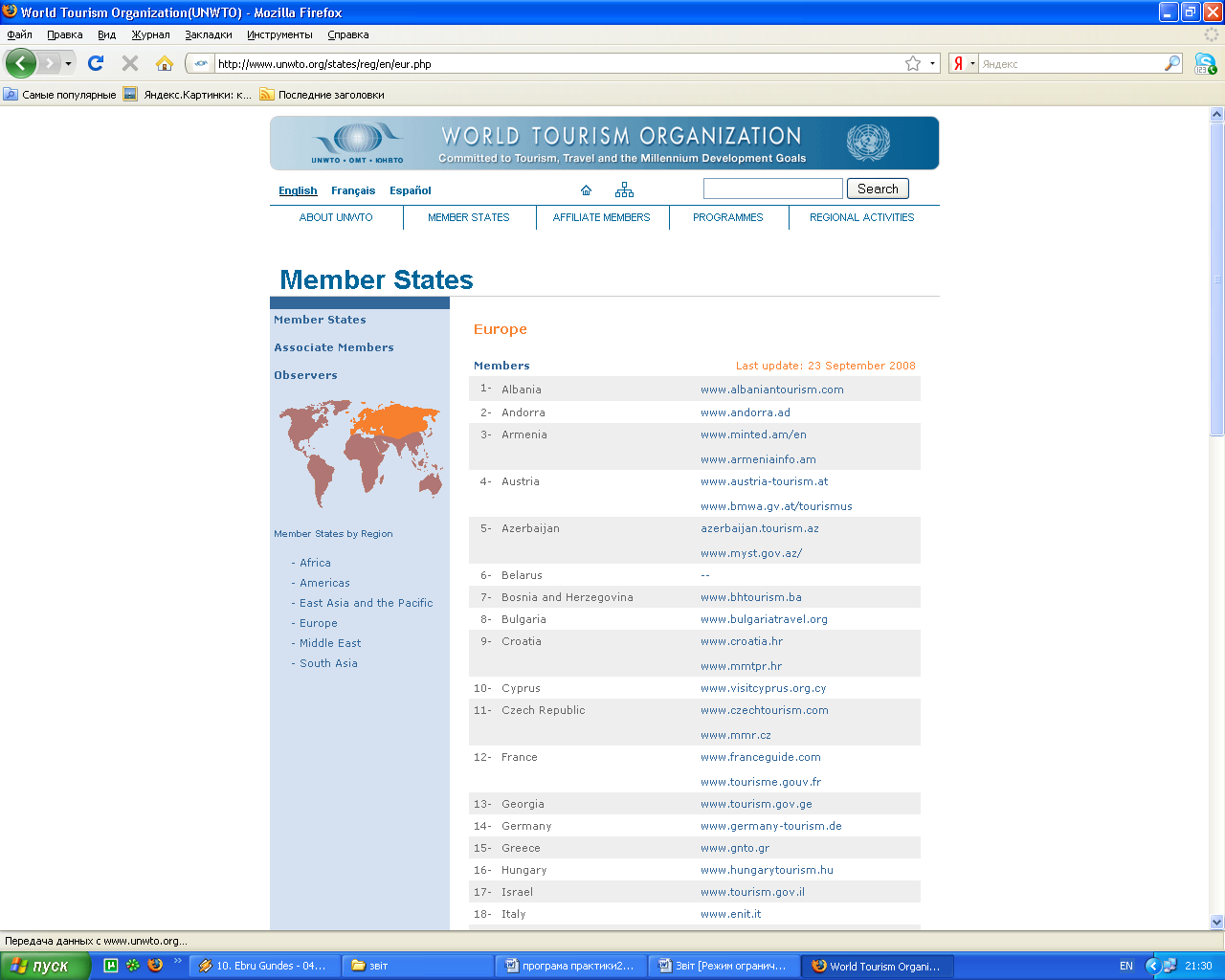This screenshot has width=1225, height=980.
Task: Go back with the green Back arrow
Action: 21,64
